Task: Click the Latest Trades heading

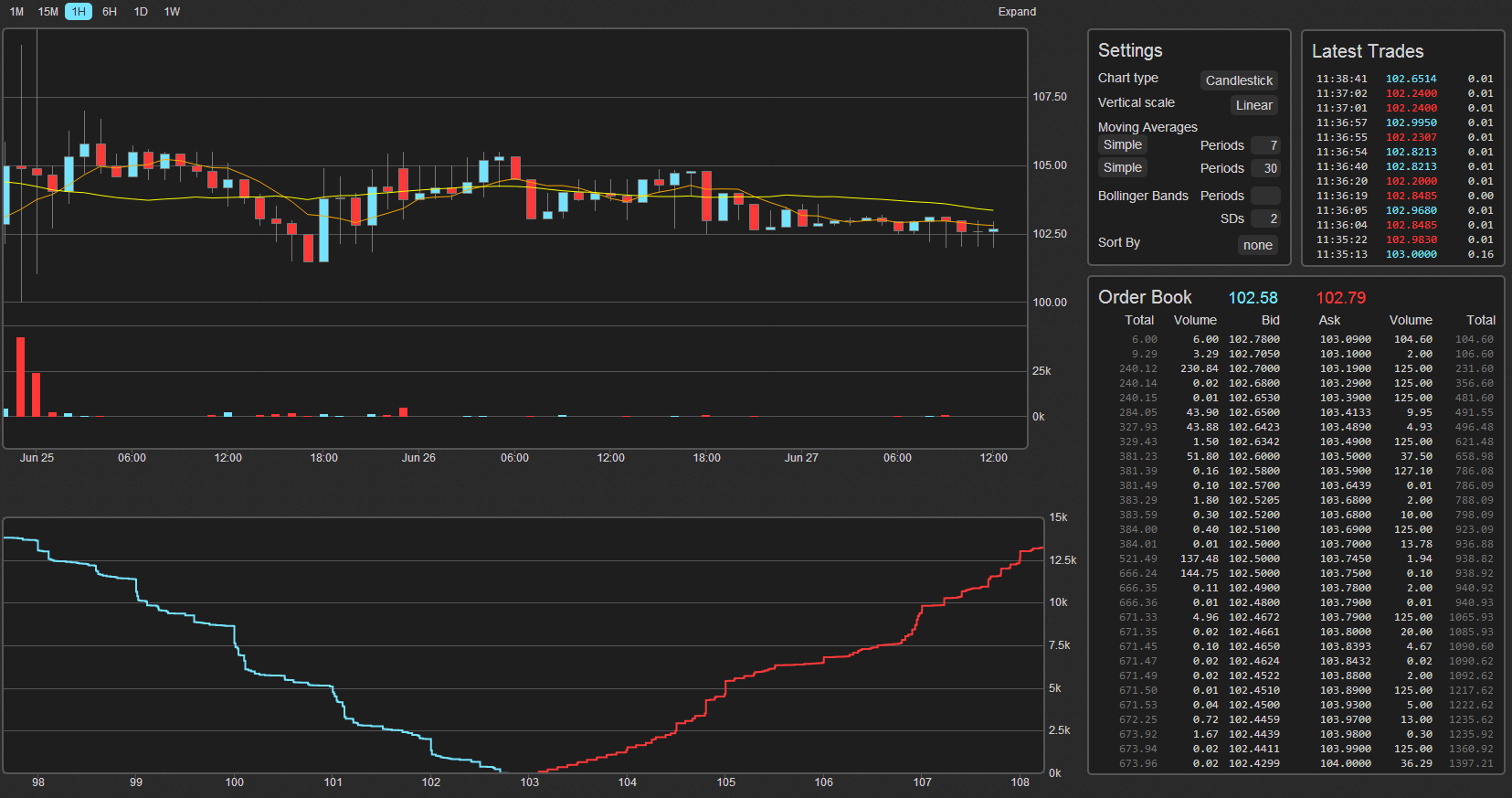Action: pos(1368,51)
